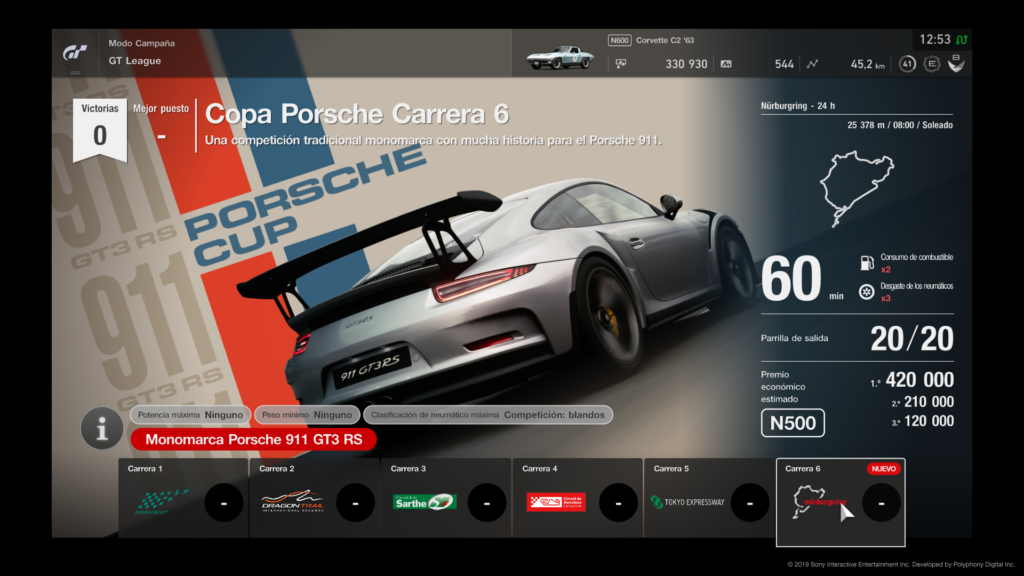1024x576 pixels.
Task: Click the Gran Turismo logo icon
Action: click(x=74, y=53)
